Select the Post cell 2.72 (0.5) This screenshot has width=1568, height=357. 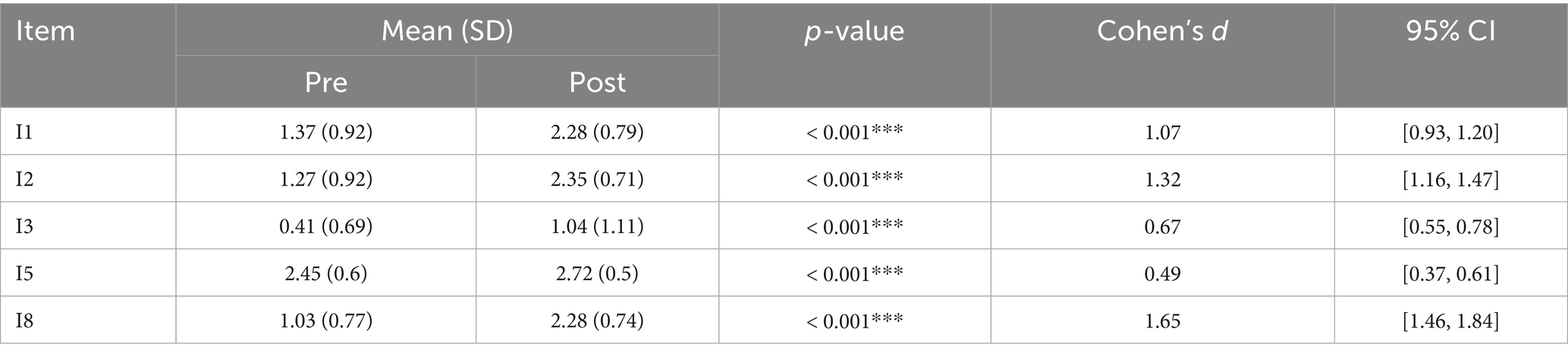[597, 273]
